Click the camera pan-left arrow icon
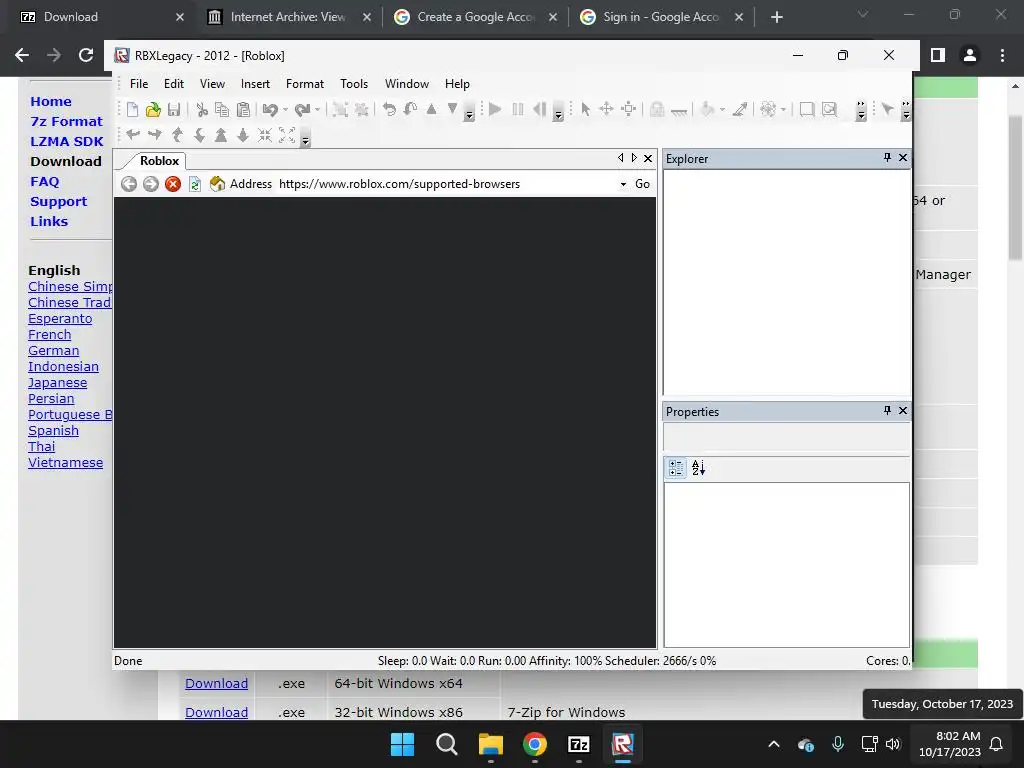 (133, 135)
